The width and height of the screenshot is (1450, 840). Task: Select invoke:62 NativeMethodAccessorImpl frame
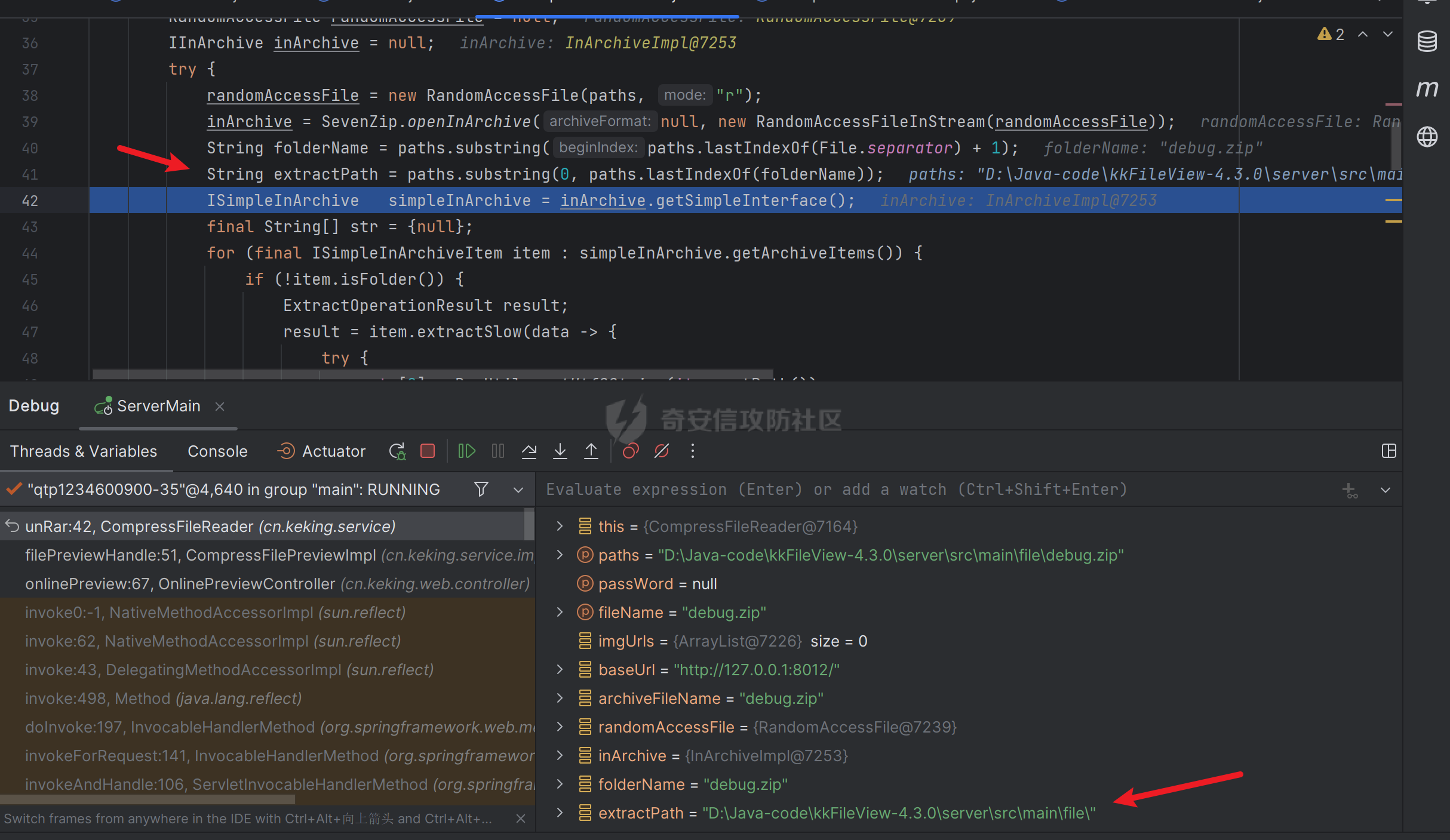268,641
